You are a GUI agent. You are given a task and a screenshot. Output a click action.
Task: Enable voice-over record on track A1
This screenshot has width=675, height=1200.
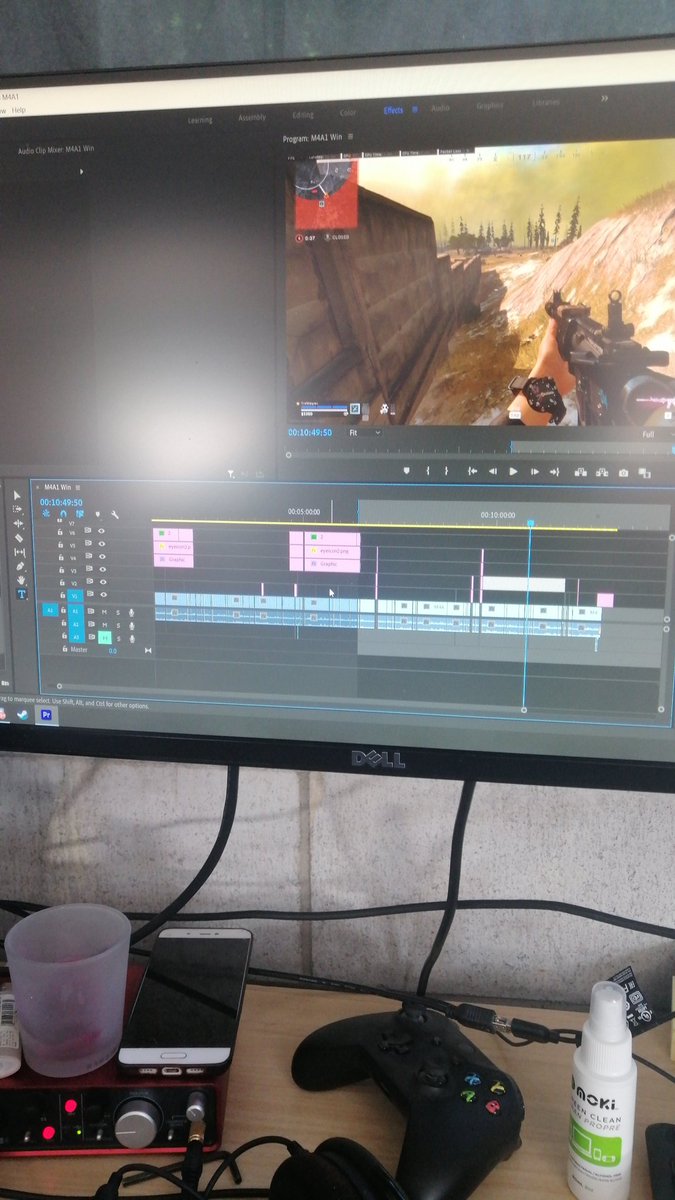coord(131,612)
